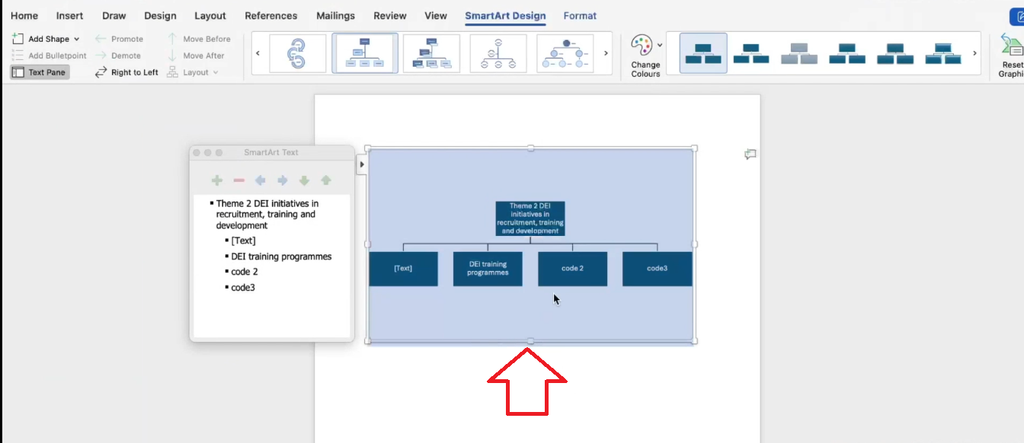This screenshot has height=443, width=1024.
Task: Select the [Text] bullet in text pane
Action: (243, 240)
